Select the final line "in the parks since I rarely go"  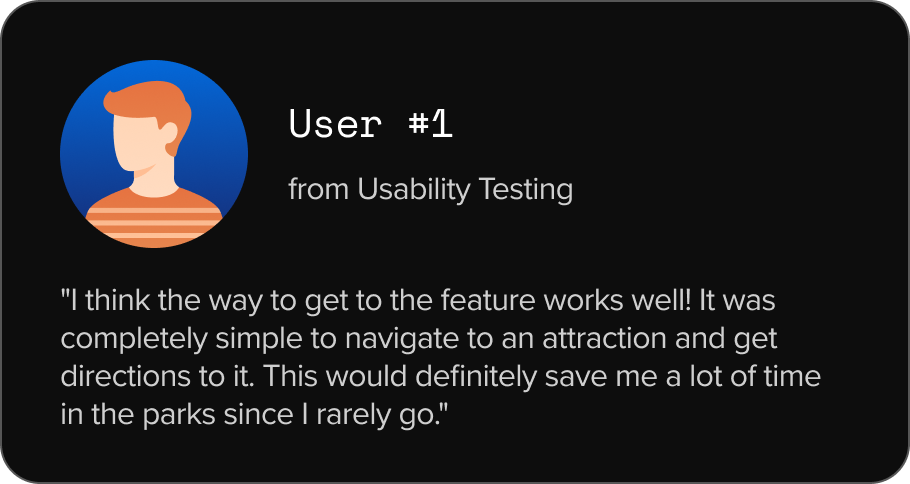pyautogui.click(x=255, y=415)
